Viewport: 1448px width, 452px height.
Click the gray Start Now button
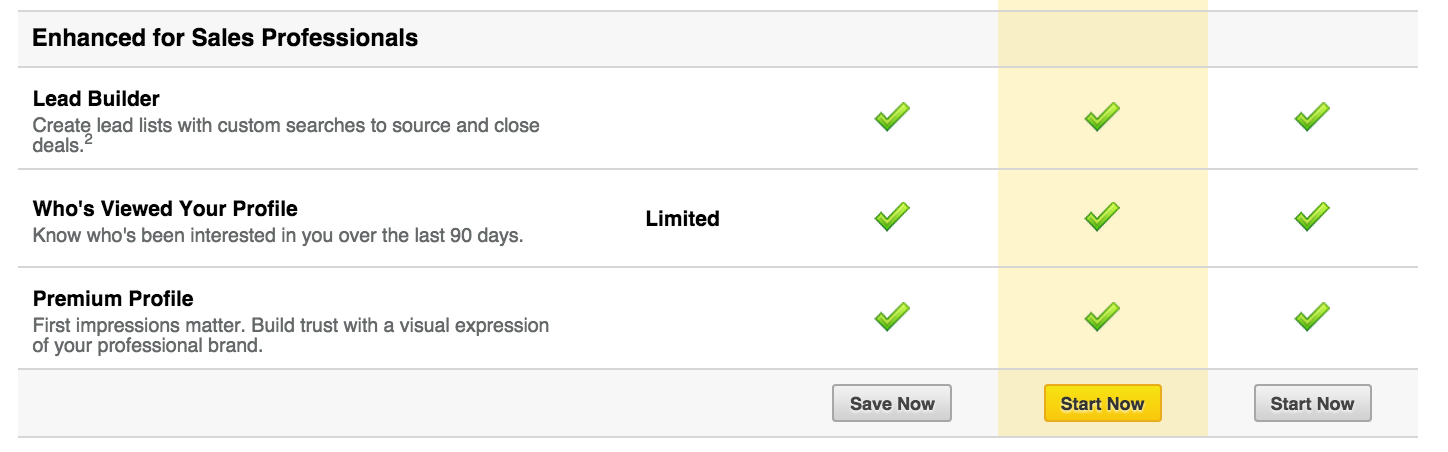[x=1312, y=404]
